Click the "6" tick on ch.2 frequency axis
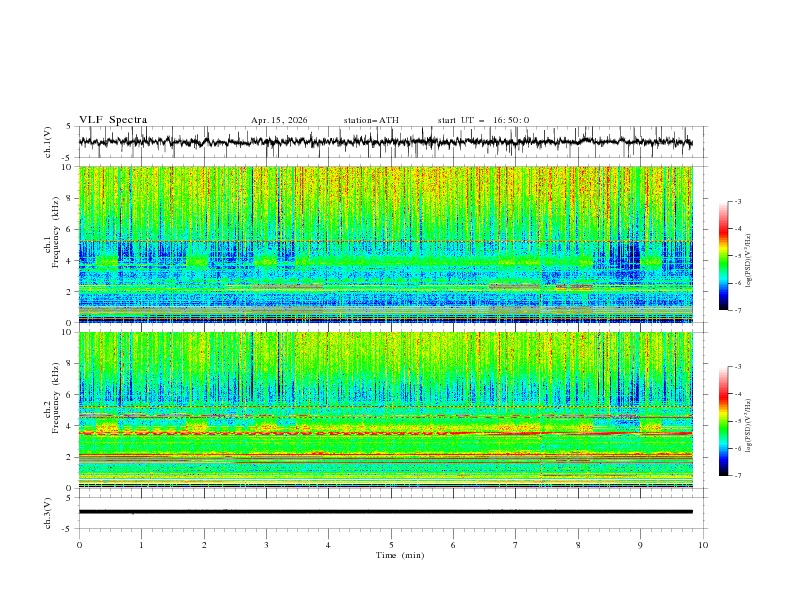This screenshot has width=792, height=612. click(70, 394)
